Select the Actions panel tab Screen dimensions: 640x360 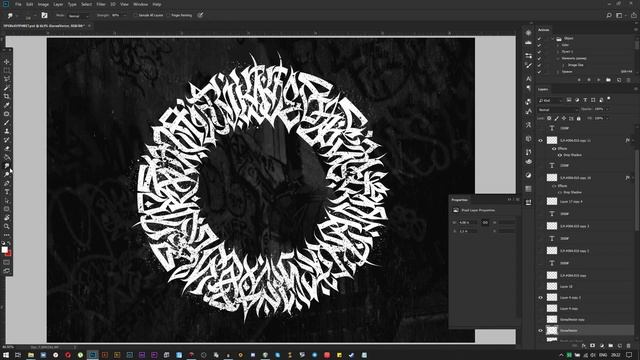click(544, 30)
